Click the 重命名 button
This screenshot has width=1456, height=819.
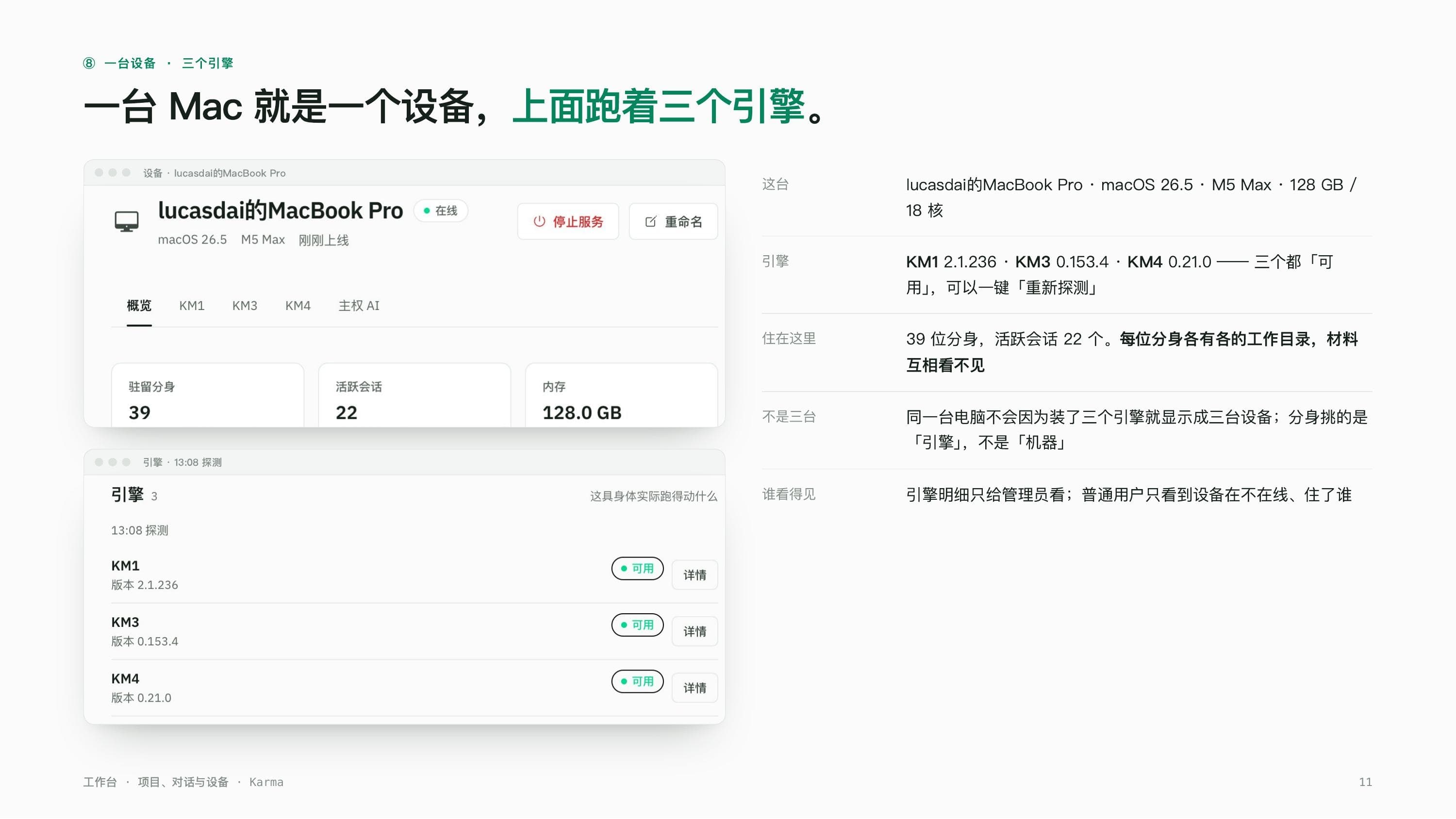click(673, 222)
